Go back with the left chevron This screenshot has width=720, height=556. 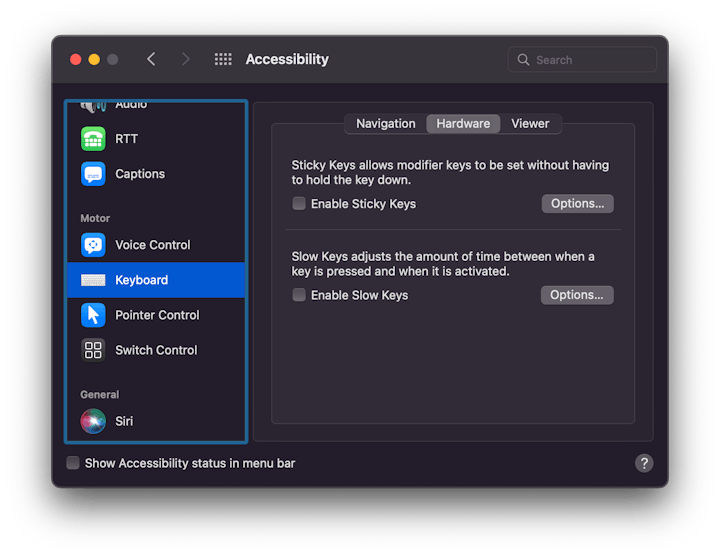pyautogui.click(x=151, y=60)
